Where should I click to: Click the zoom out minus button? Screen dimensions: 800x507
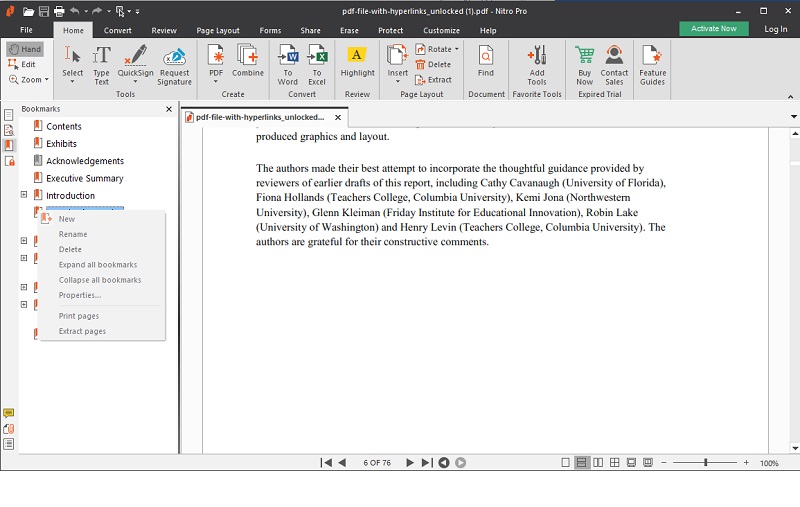664,463
